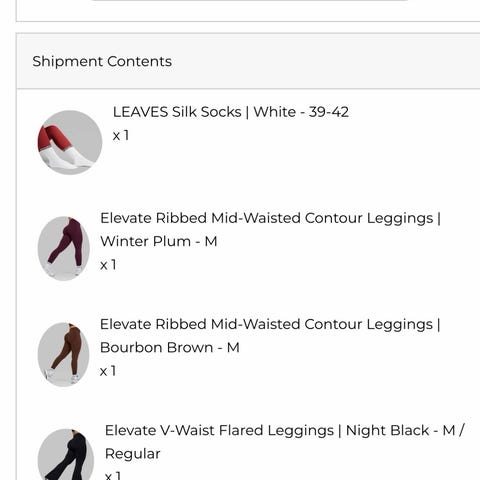The image size is (480, 480).
Task: Click the Shipment Contents section heading
Action: tap(102, 61)
